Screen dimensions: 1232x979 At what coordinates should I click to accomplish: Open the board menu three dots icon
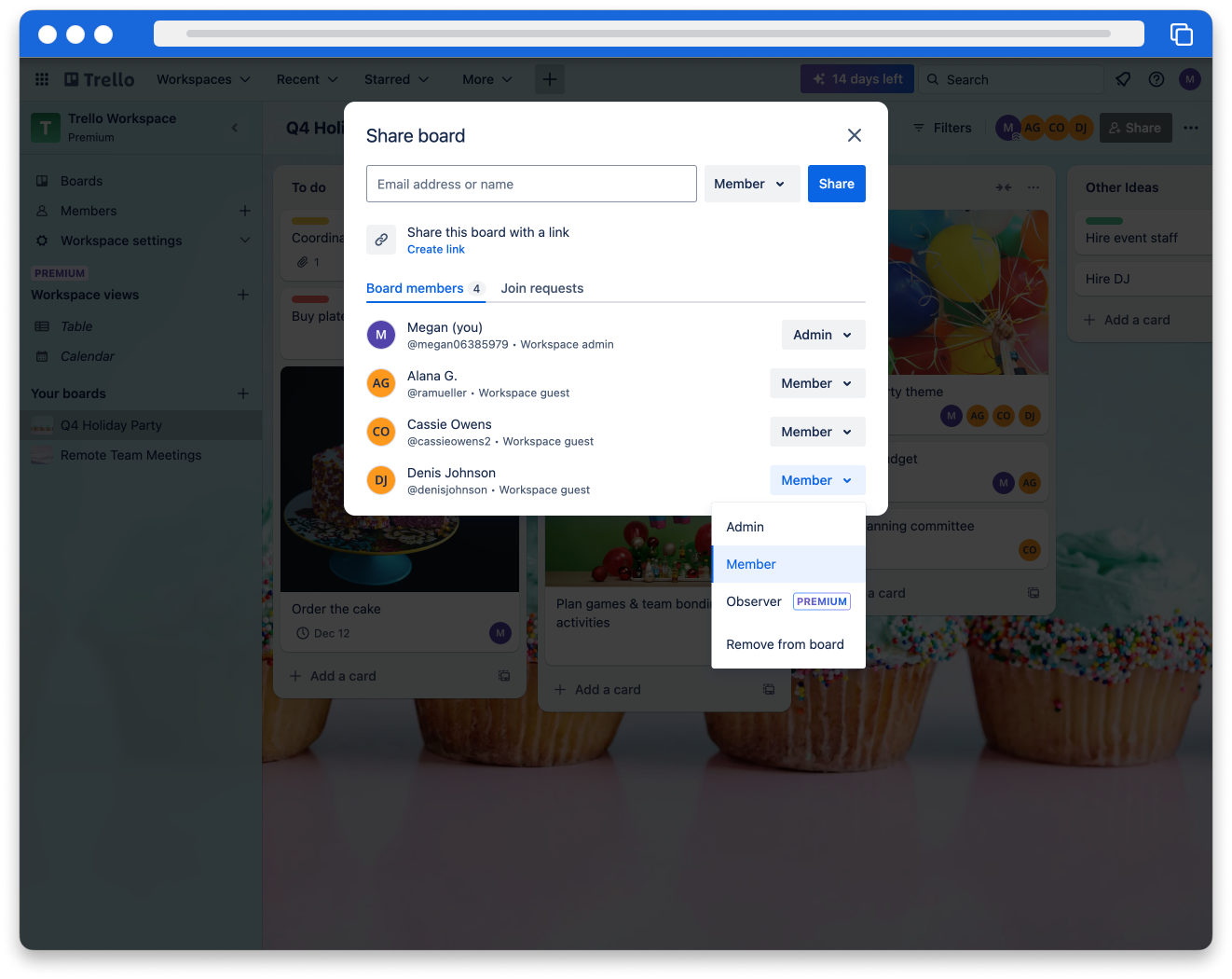click(1191, 128)
